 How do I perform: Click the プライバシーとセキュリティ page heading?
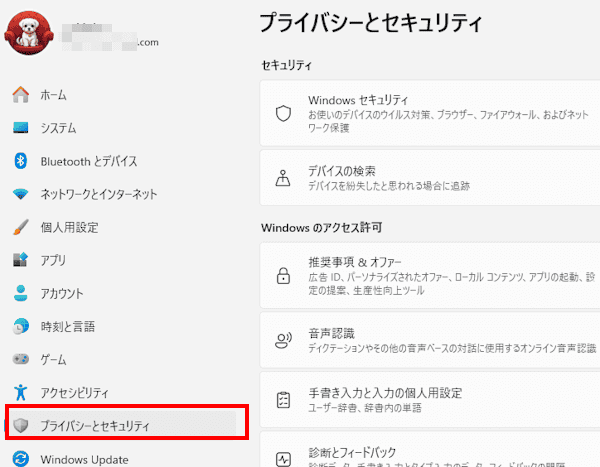pos(371,23)
